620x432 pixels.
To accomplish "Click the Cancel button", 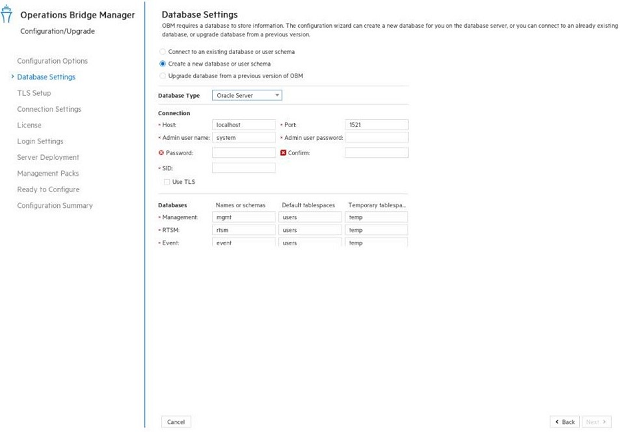I will pyautogui.click(x=176, y=422).
